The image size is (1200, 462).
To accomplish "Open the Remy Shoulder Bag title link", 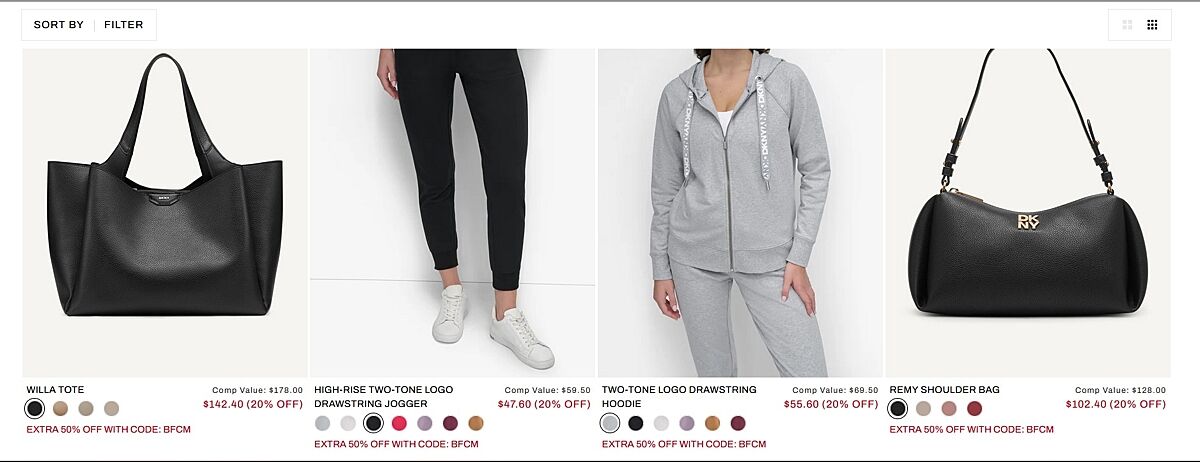I will click(x=945, y=390).
